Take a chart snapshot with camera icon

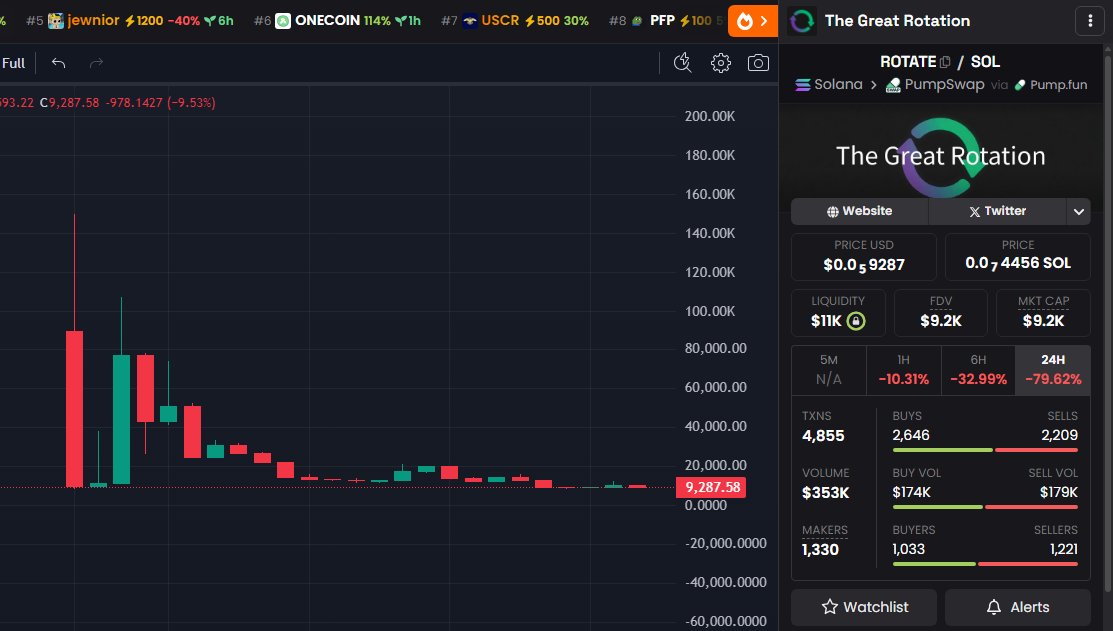758,63
